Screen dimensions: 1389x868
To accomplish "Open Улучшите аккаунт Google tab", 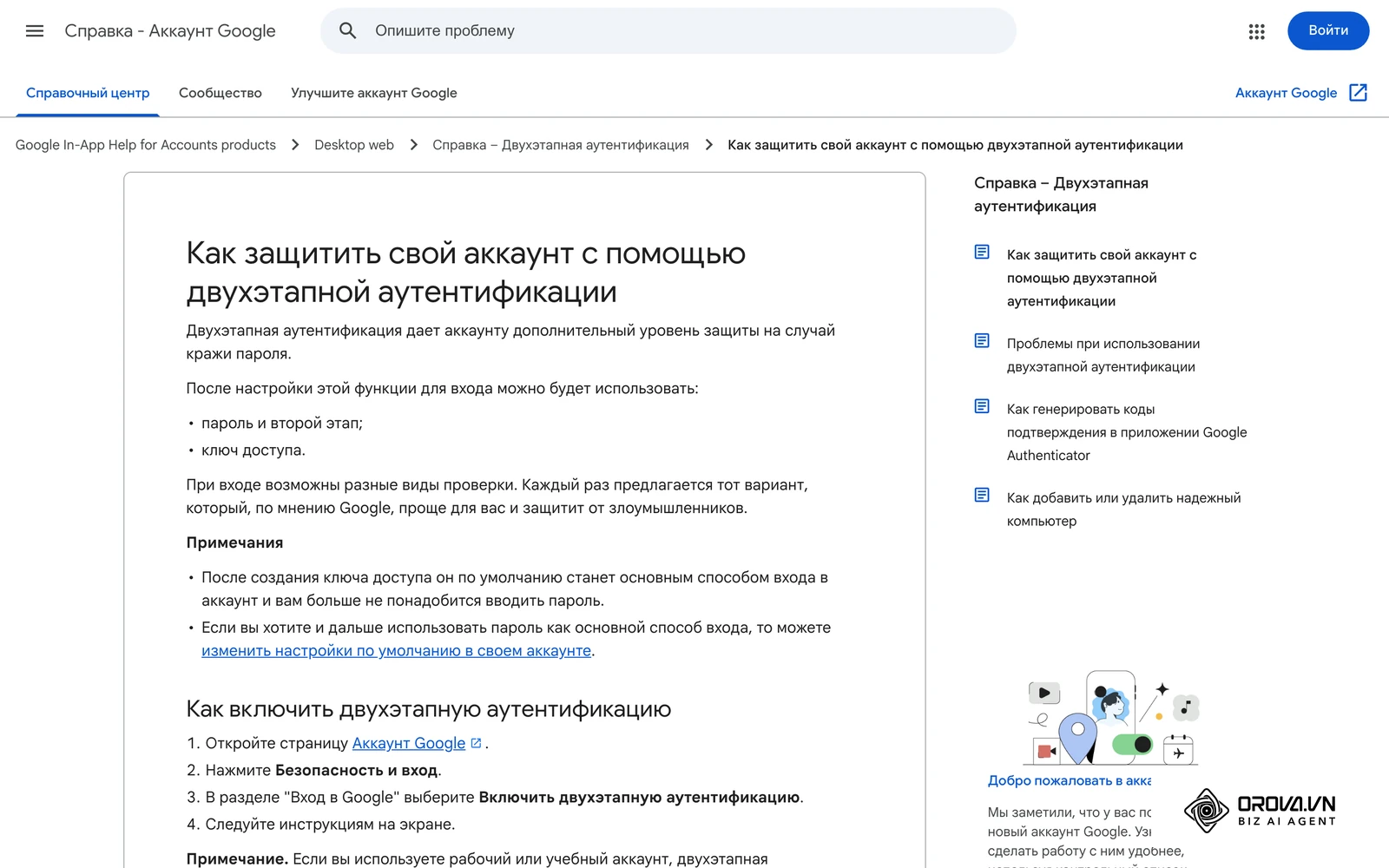I will (374, 93).
